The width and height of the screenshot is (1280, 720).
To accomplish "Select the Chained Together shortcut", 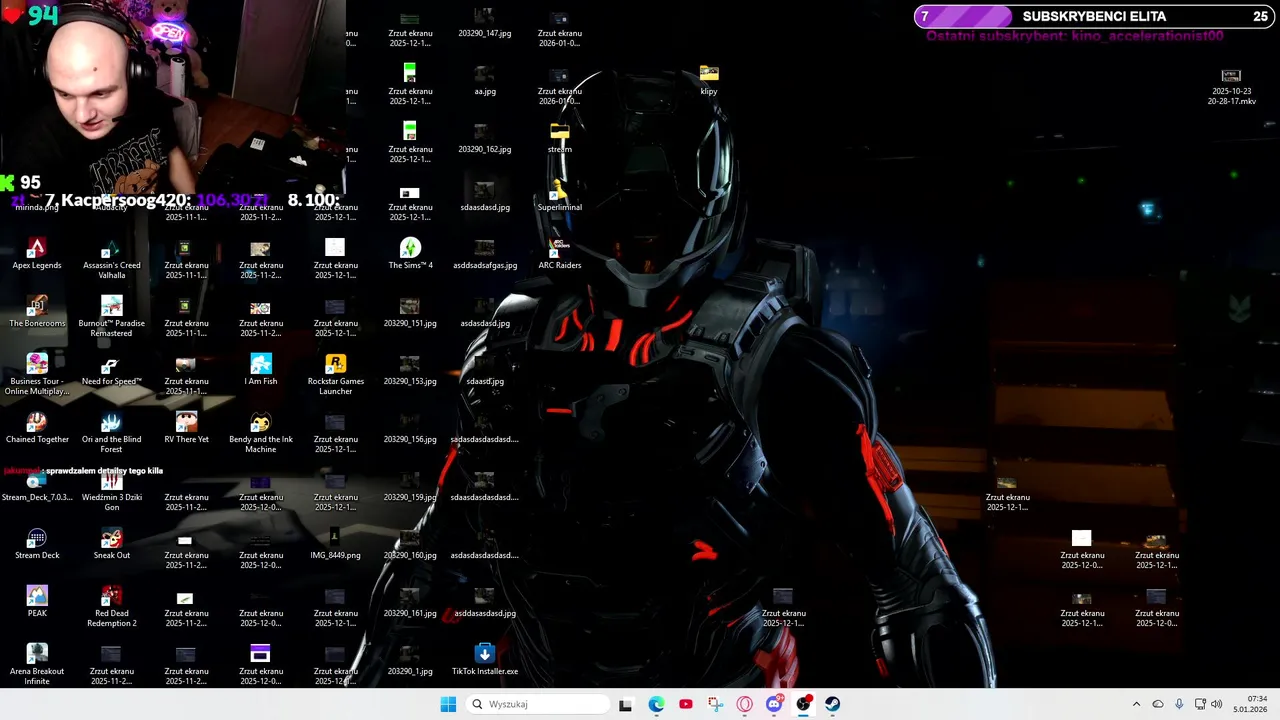I will point(37,428).
